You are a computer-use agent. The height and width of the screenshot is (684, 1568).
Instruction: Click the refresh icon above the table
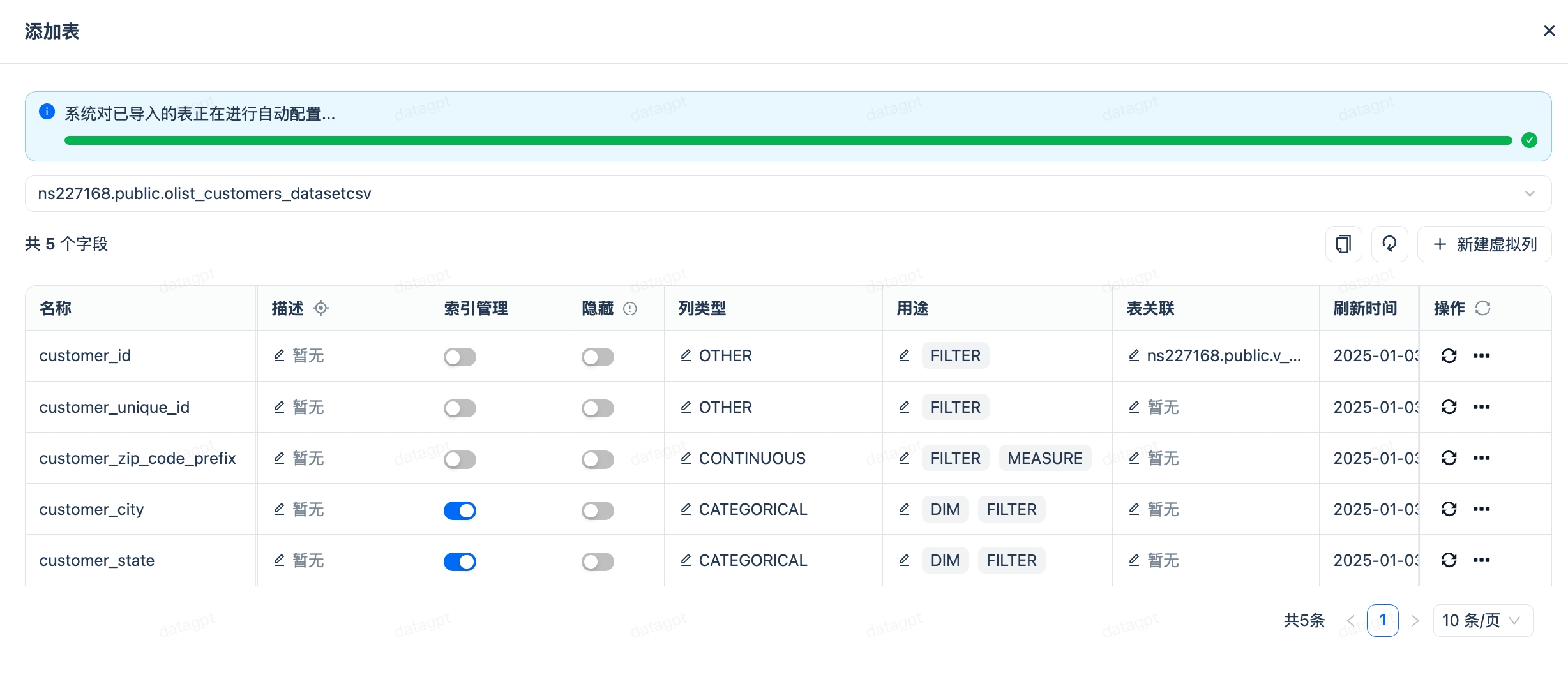[x=1389, y=244]
